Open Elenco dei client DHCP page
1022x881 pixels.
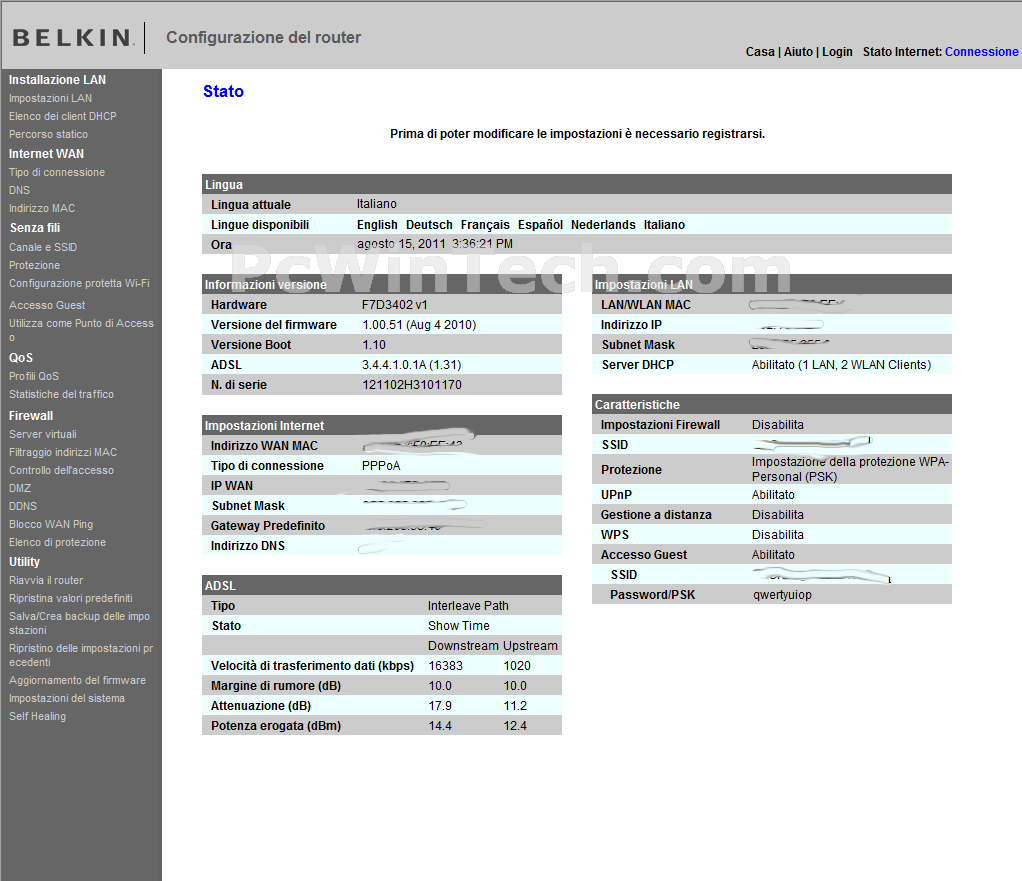[x=63, y=116]
